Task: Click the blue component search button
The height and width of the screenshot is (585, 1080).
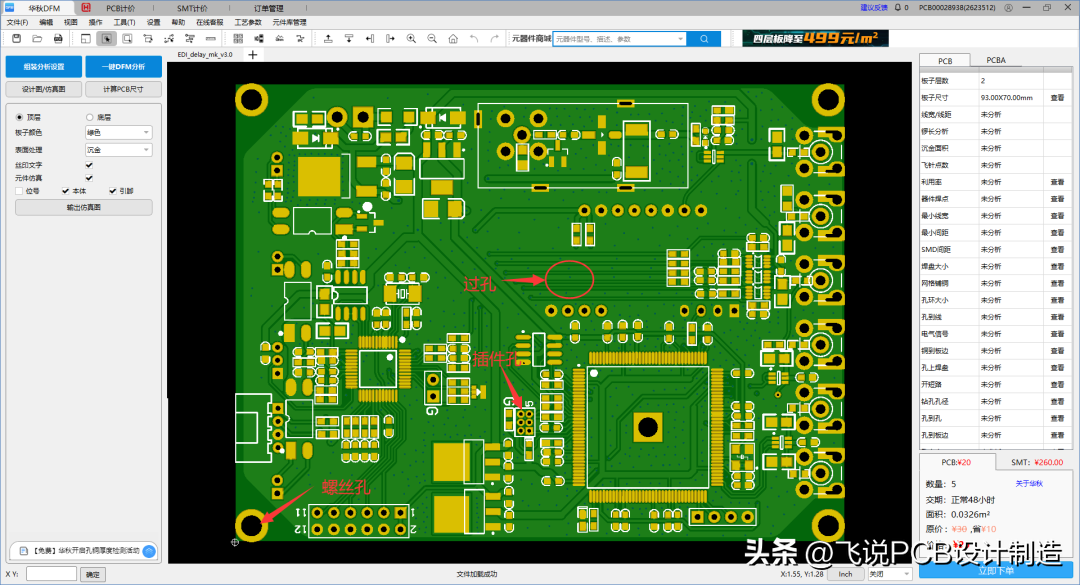Action: point(703,39)
